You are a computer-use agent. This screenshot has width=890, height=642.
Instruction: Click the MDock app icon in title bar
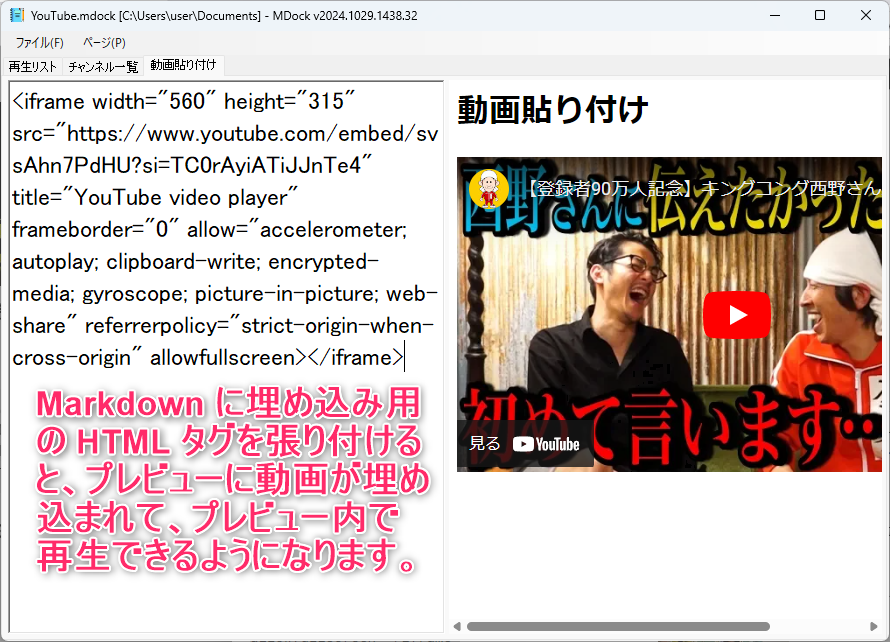pyautogui.click(x=16, y=15)
